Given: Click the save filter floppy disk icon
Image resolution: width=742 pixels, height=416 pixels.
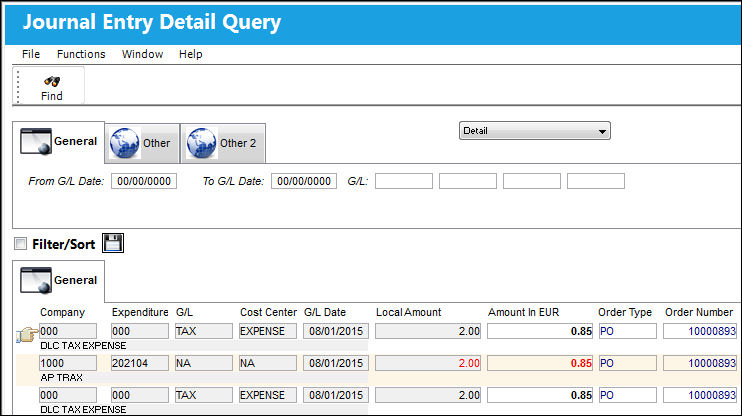Looking at the screenshot, I should tap(113, 243).
